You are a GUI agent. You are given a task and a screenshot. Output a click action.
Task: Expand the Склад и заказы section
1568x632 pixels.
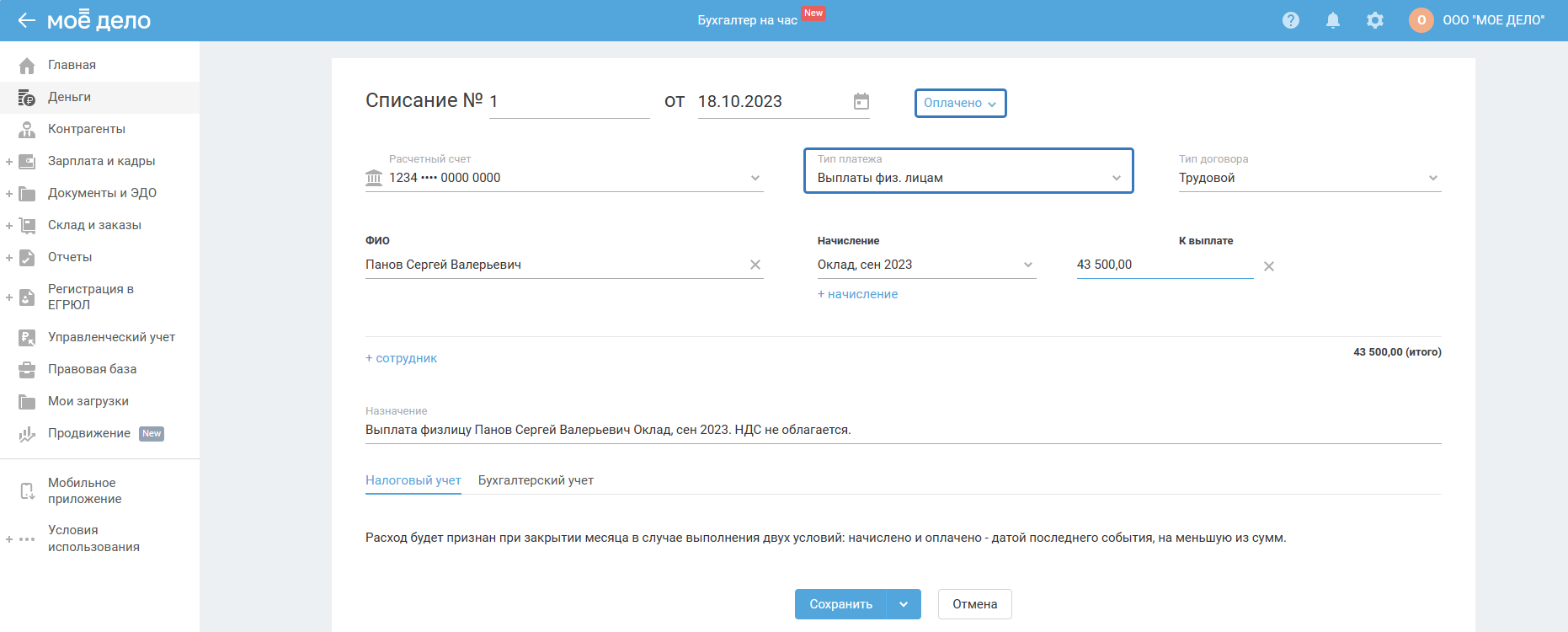pyautogui.click(x=9, y=225)
